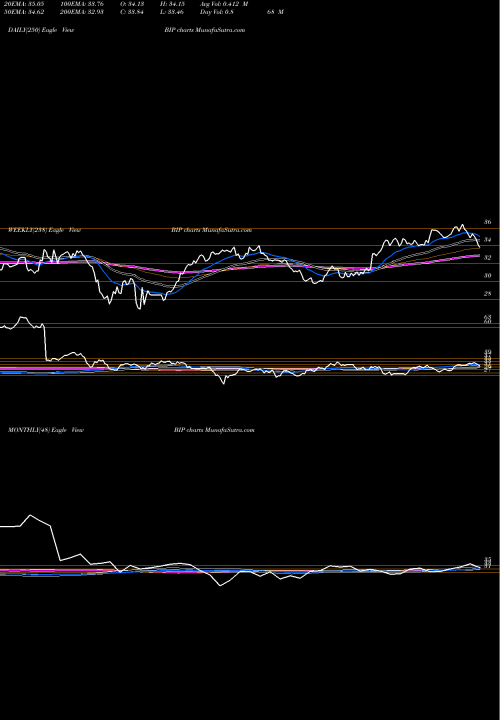
Task: Click the Avg Vol: 0.412 M text
Action: [224, 4]
